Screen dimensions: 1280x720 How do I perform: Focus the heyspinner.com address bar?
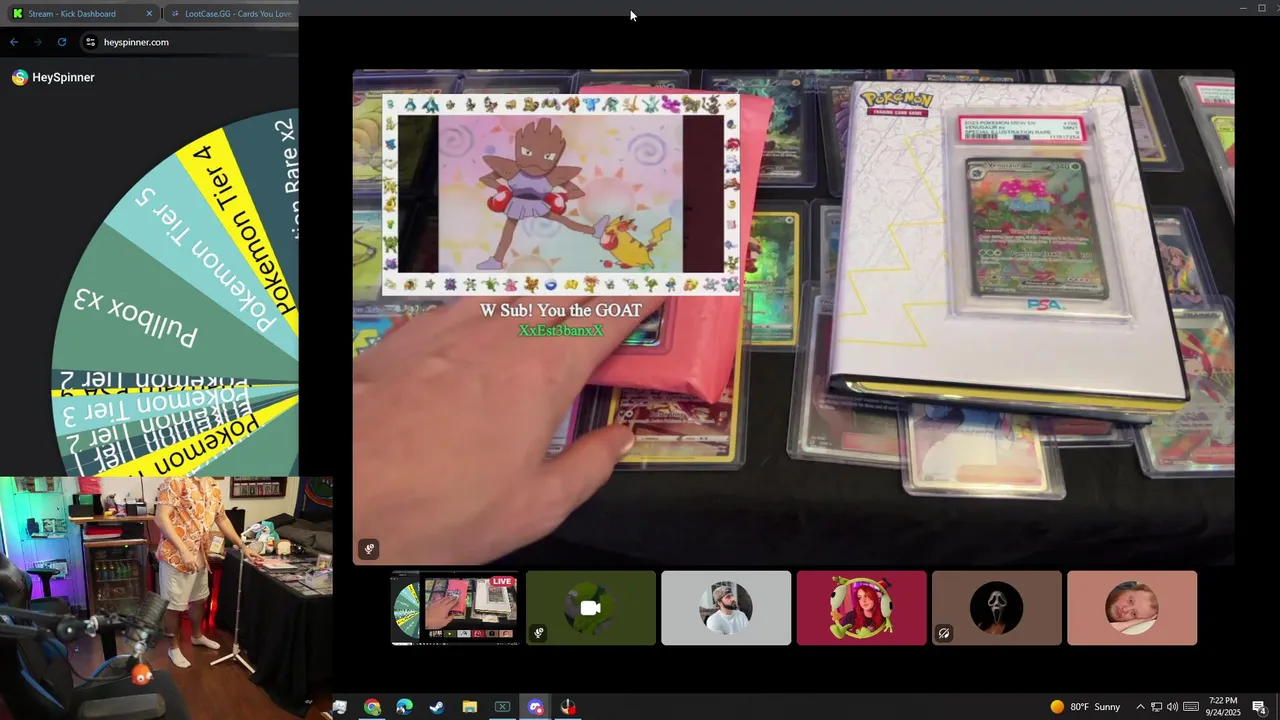point(190,42)
